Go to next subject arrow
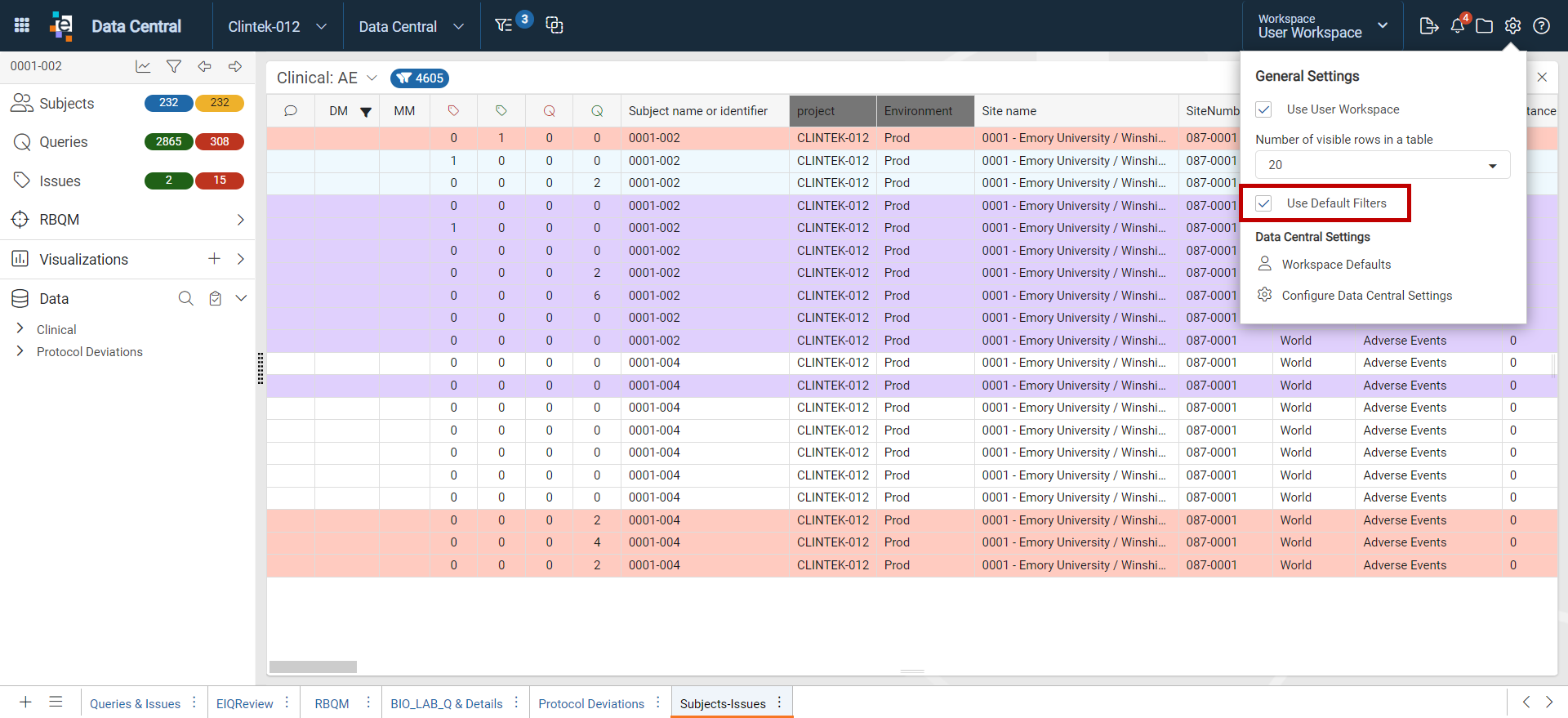Viewport: 1568px width, 718px height. point(235,66)
